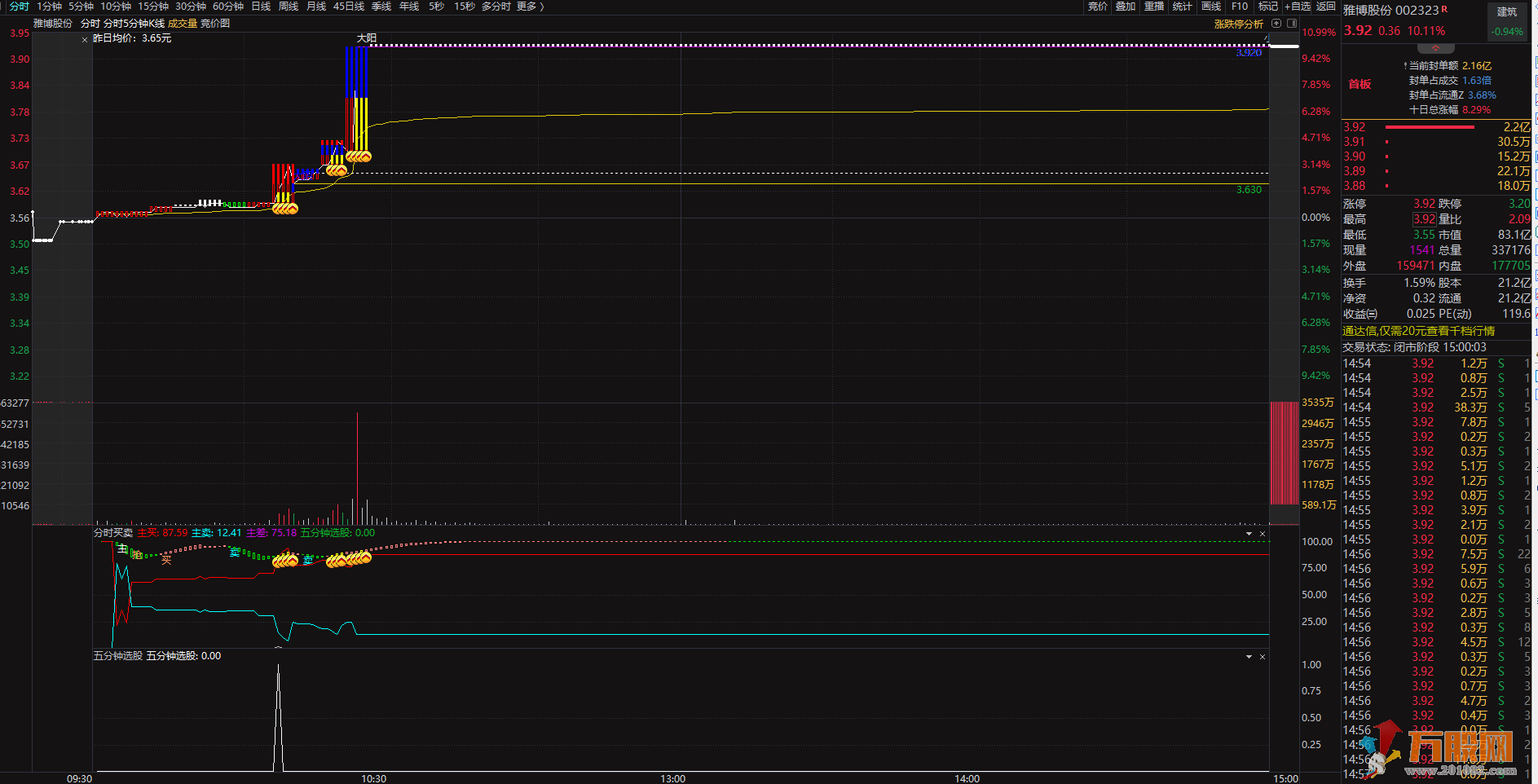Click the 当前封单额 2.16亿 value
1538x784 pixels.
click(1477, 66)
